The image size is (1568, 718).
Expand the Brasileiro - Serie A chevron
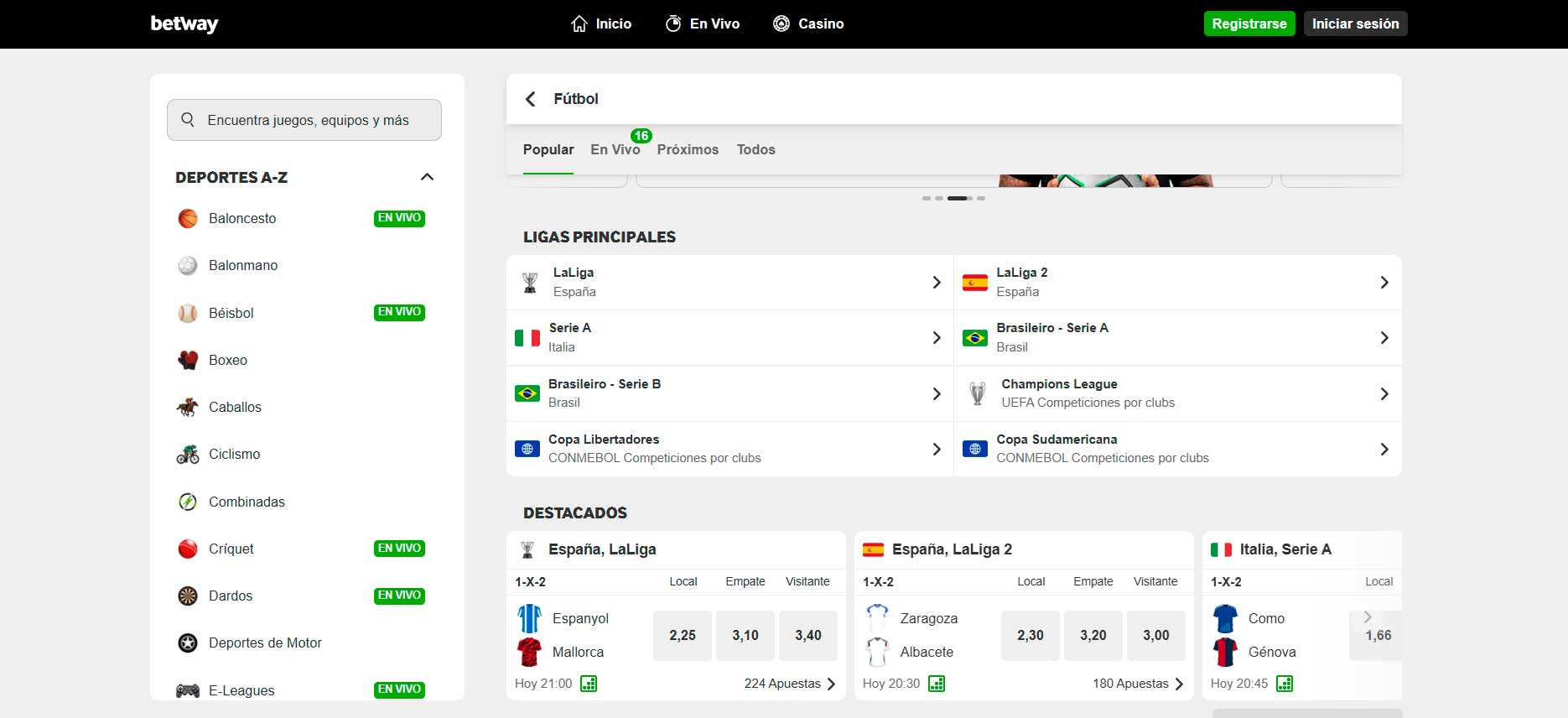[1384, 338]
